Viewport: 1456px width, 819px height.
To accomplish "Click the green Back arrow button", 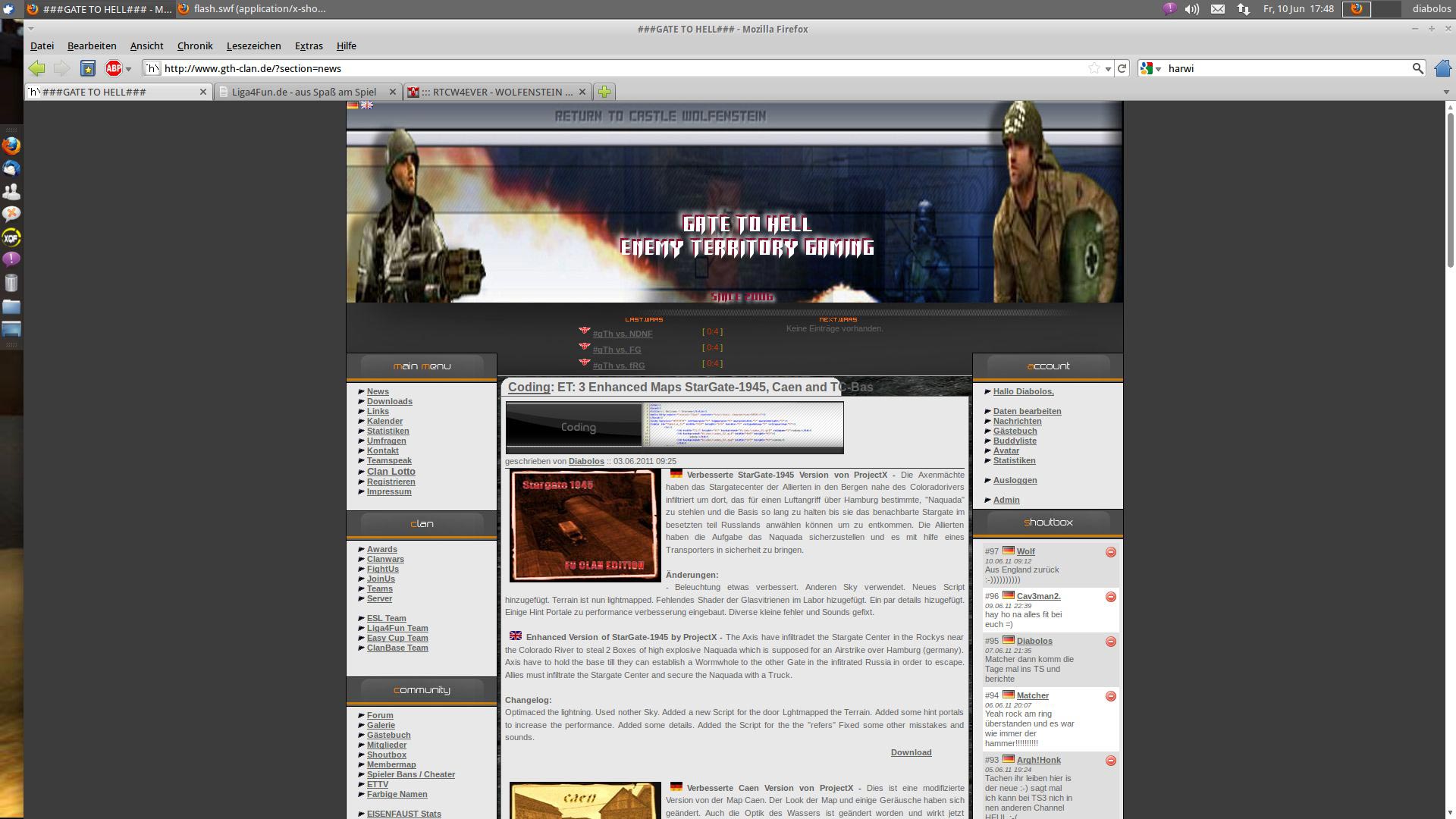I will tap(36, 68).
